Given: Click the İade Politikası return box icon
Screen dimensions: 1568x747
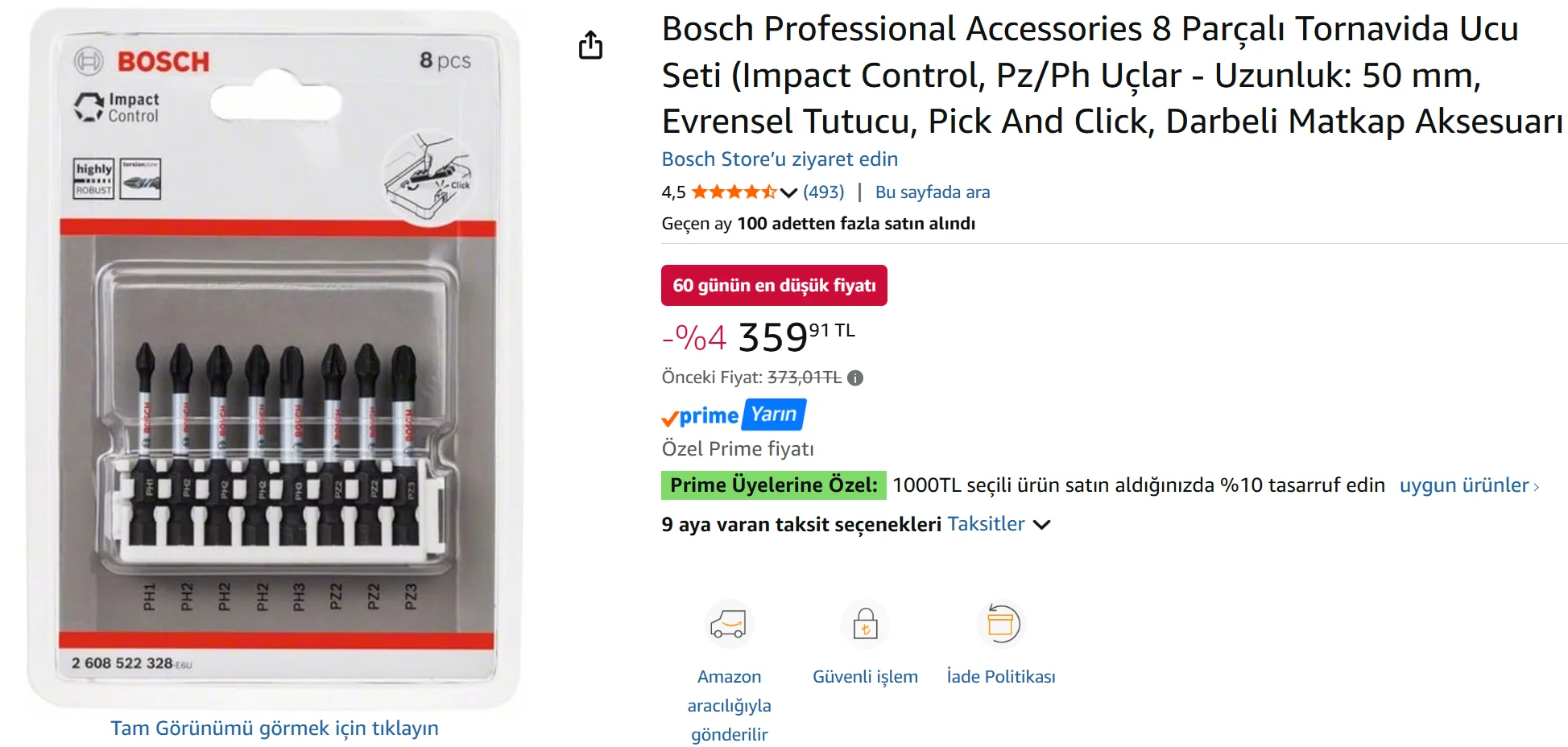Looking at the screenshot, I should pos(1001,624).
